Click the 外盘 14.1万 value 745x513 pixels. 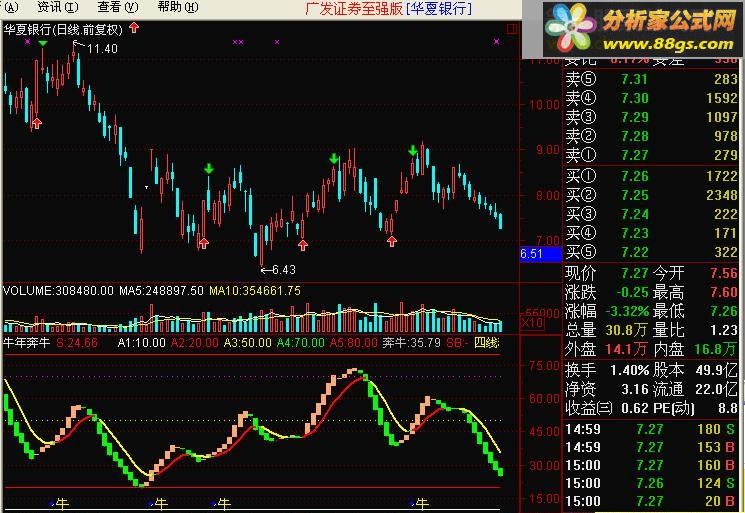pos(626,349)
